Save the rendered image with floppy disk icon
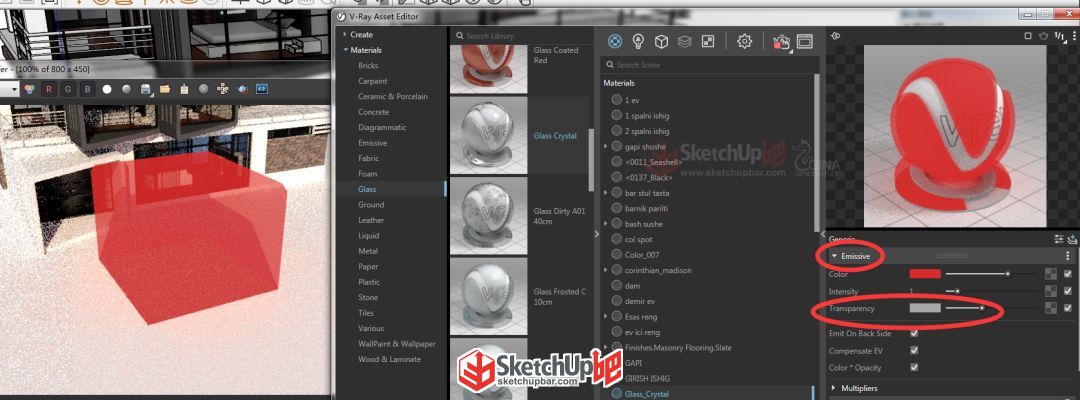 (x=146, y=89)
